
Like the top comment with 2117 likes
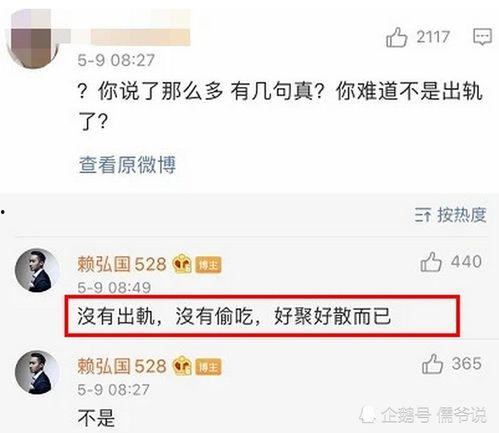[x=396, y=37]
